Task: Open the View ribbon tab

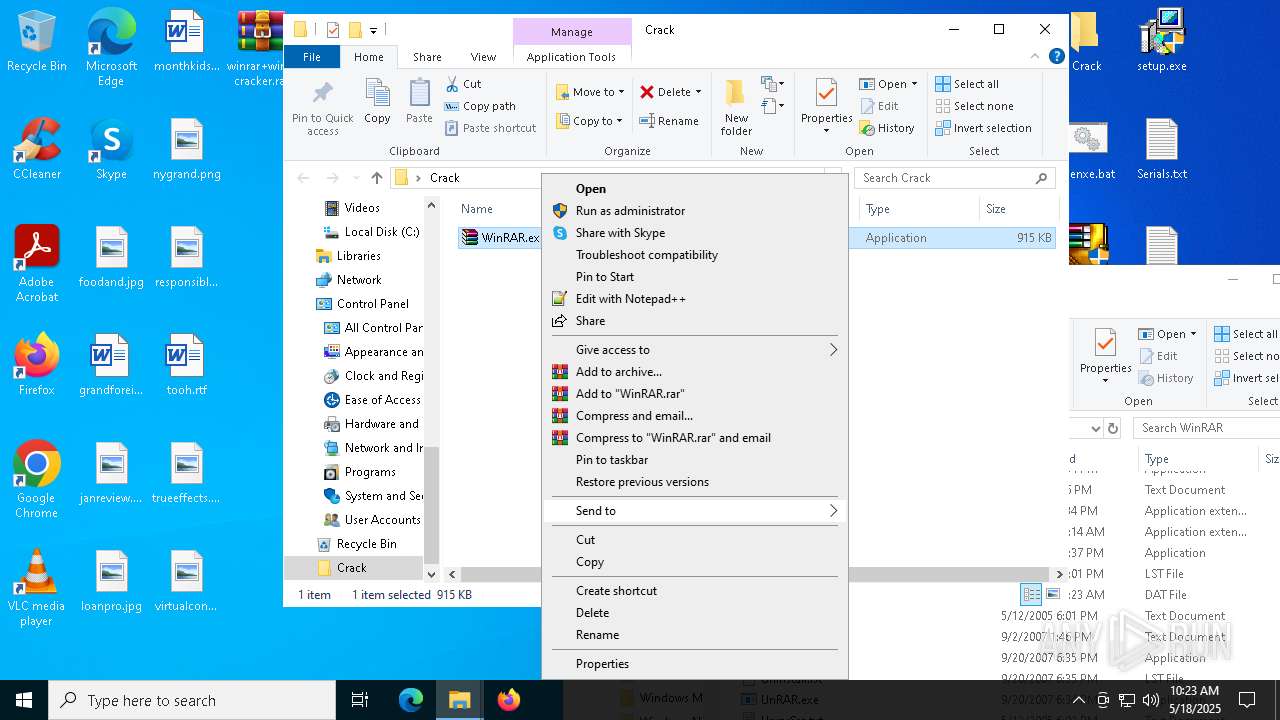Action: tap(483, 57)
